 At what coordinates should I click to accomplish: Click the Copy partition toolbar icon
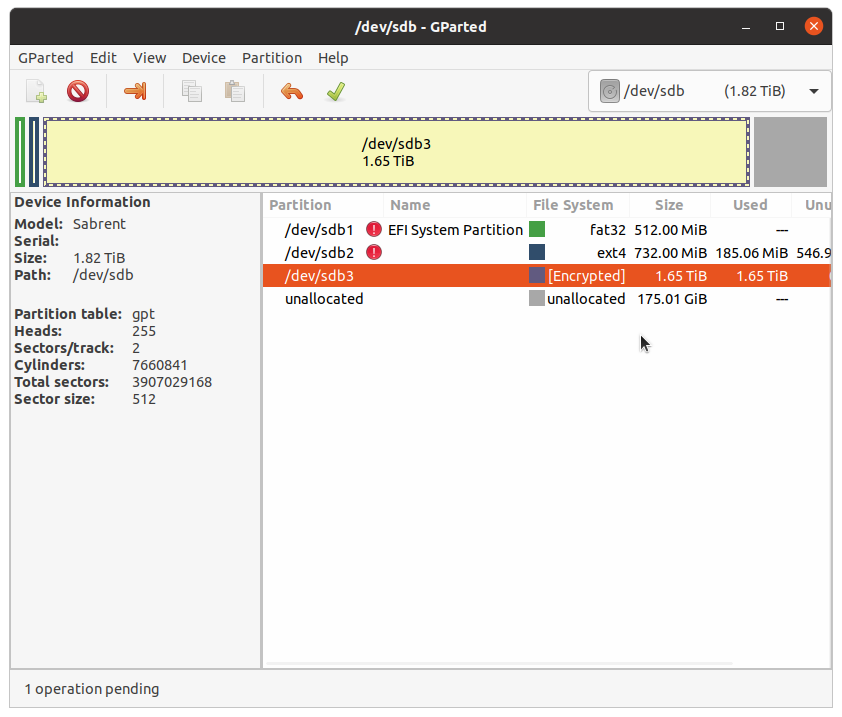(192, 91)
